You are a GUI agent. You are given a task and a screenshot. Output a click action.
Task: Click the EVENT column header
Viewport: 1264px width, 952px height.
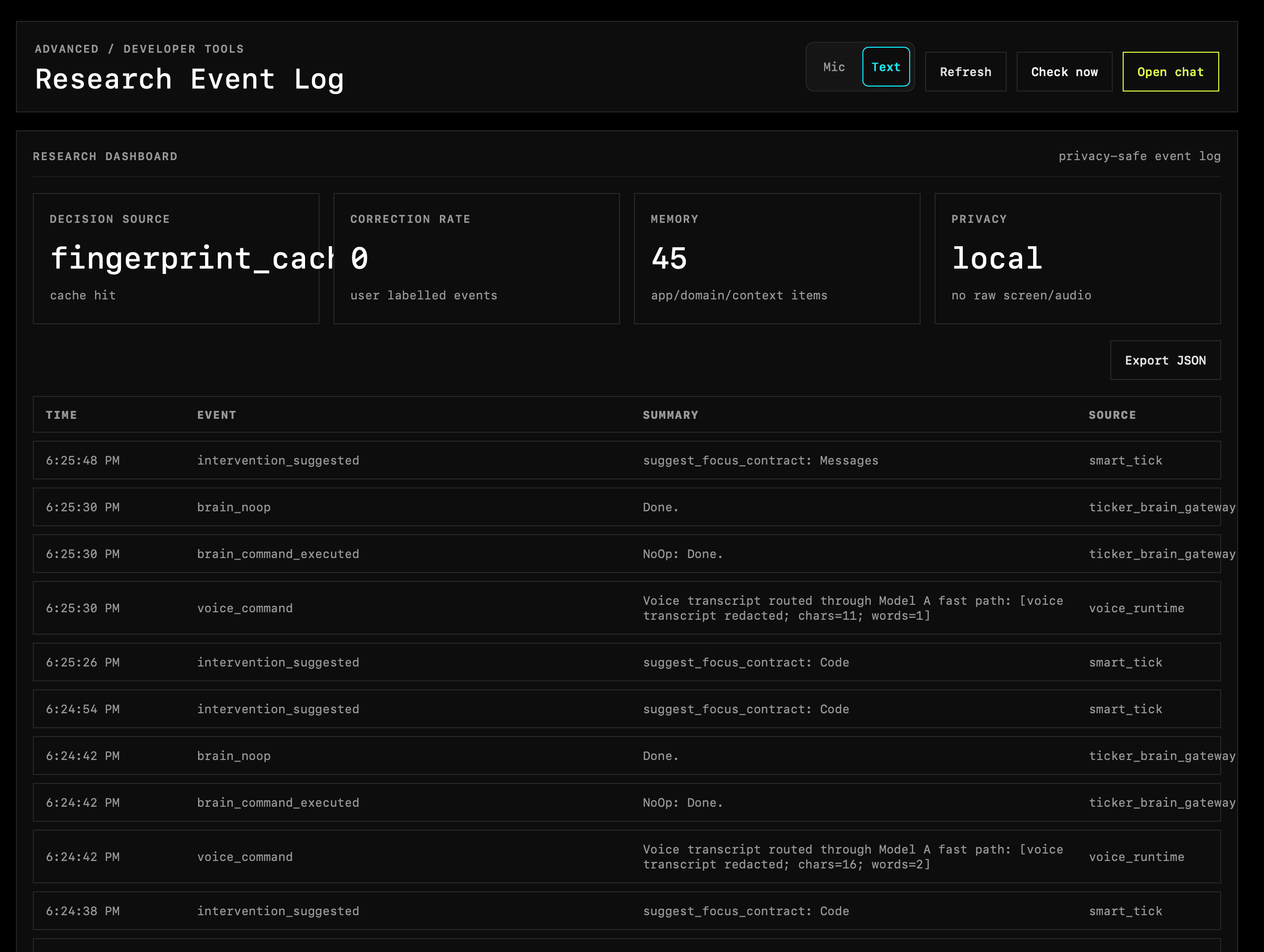pyautogui.click(x=216, y=415)
